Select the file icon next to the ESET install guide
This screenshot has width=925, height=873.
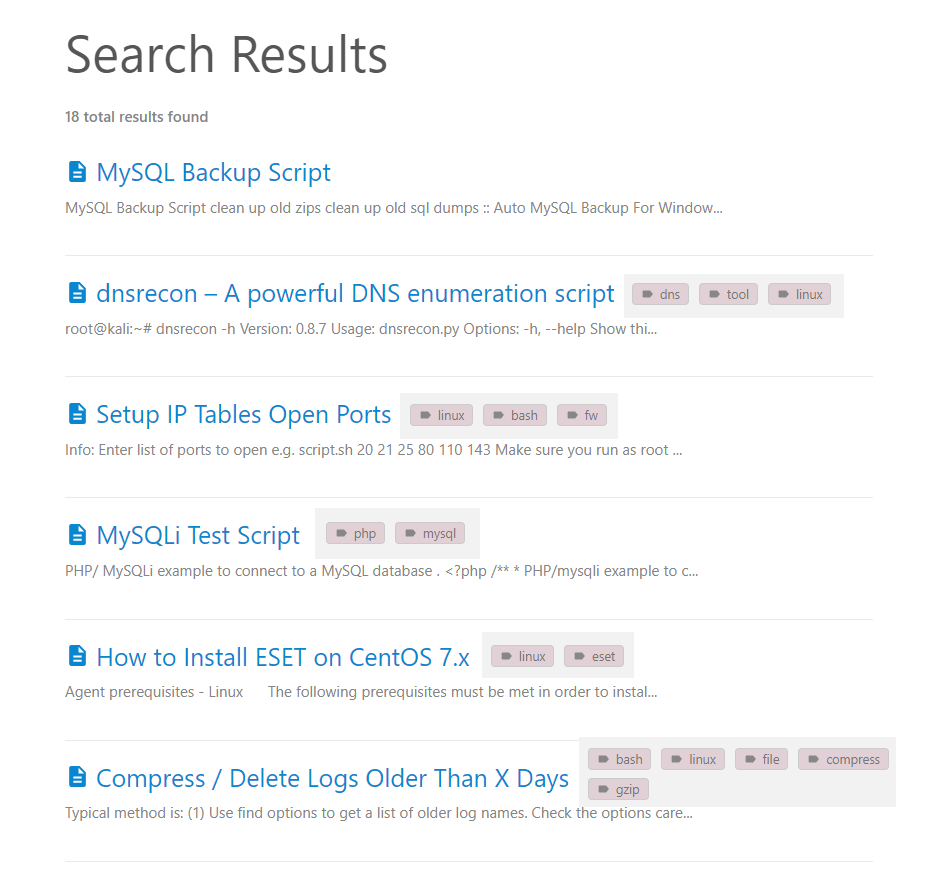77,657
